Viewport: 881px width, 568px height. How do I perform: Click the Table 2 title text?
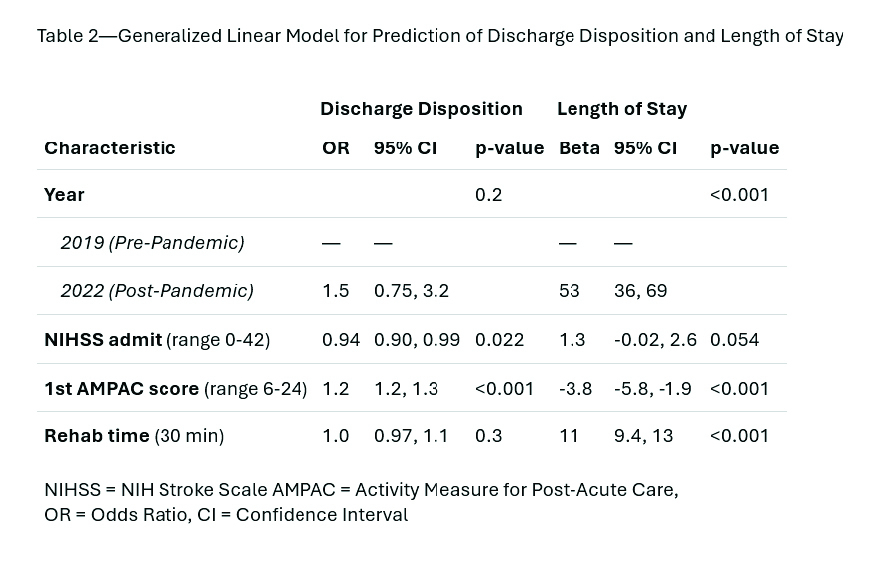tap(440, 36)
